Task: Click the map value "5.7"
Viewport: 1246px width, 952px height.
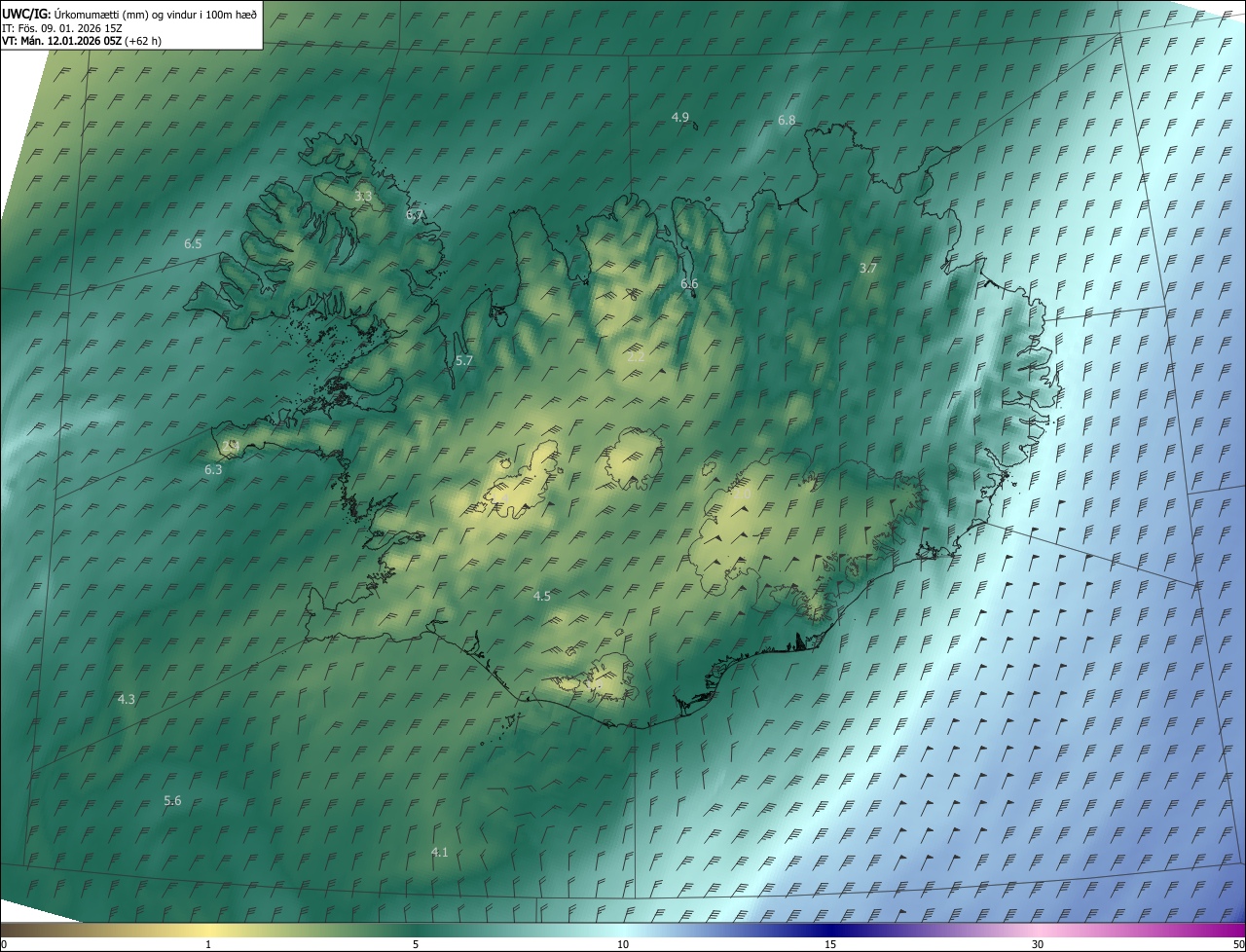Action: click(464, 360)
